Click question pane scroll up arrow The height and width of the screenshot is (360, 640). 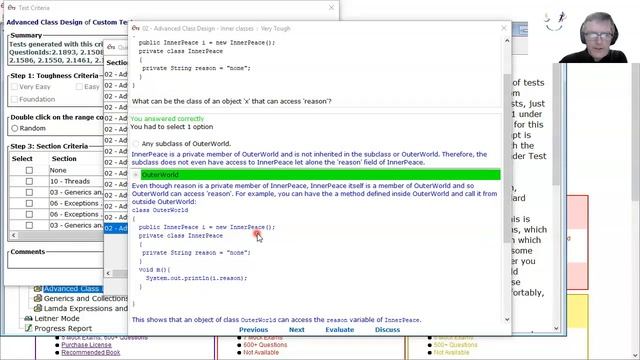pos(507,41)
